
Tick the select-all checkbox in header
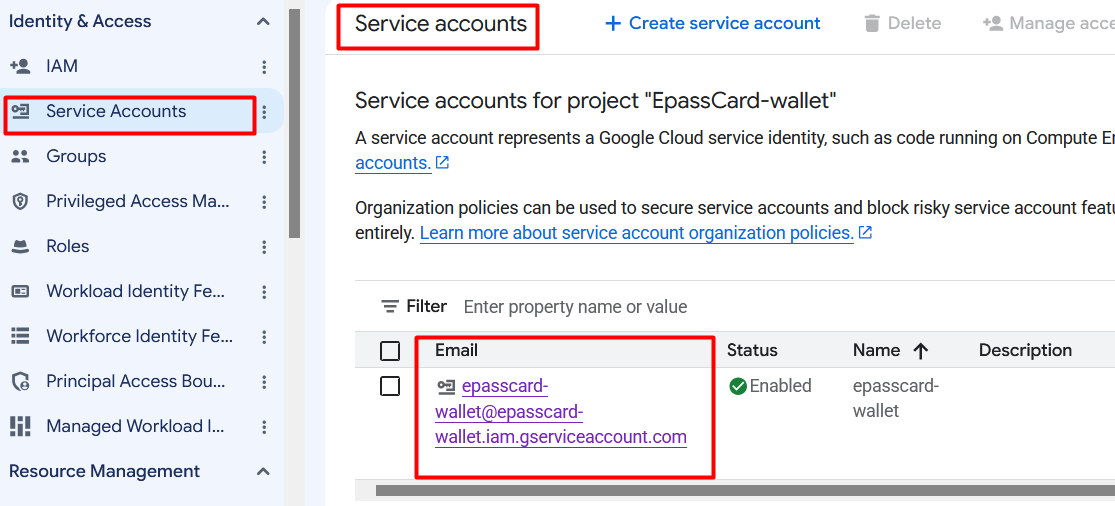pyautogui.click(x=390, y=350)
